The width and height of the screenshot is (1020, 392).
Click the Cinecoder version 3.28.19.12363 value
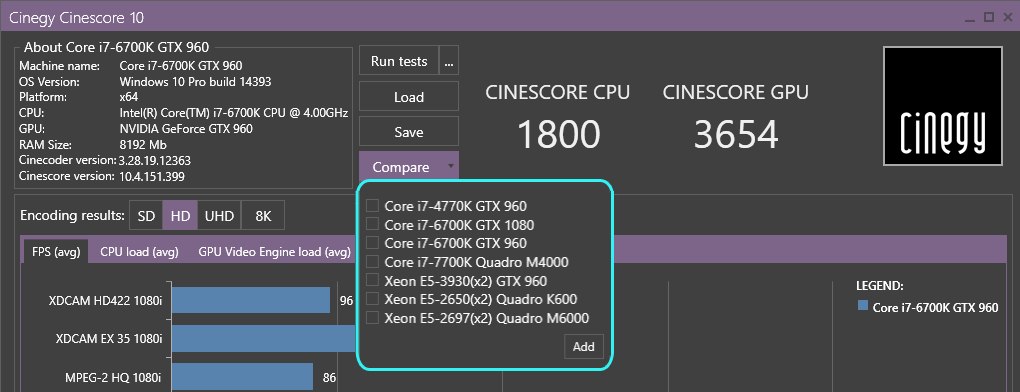[155, 160]
